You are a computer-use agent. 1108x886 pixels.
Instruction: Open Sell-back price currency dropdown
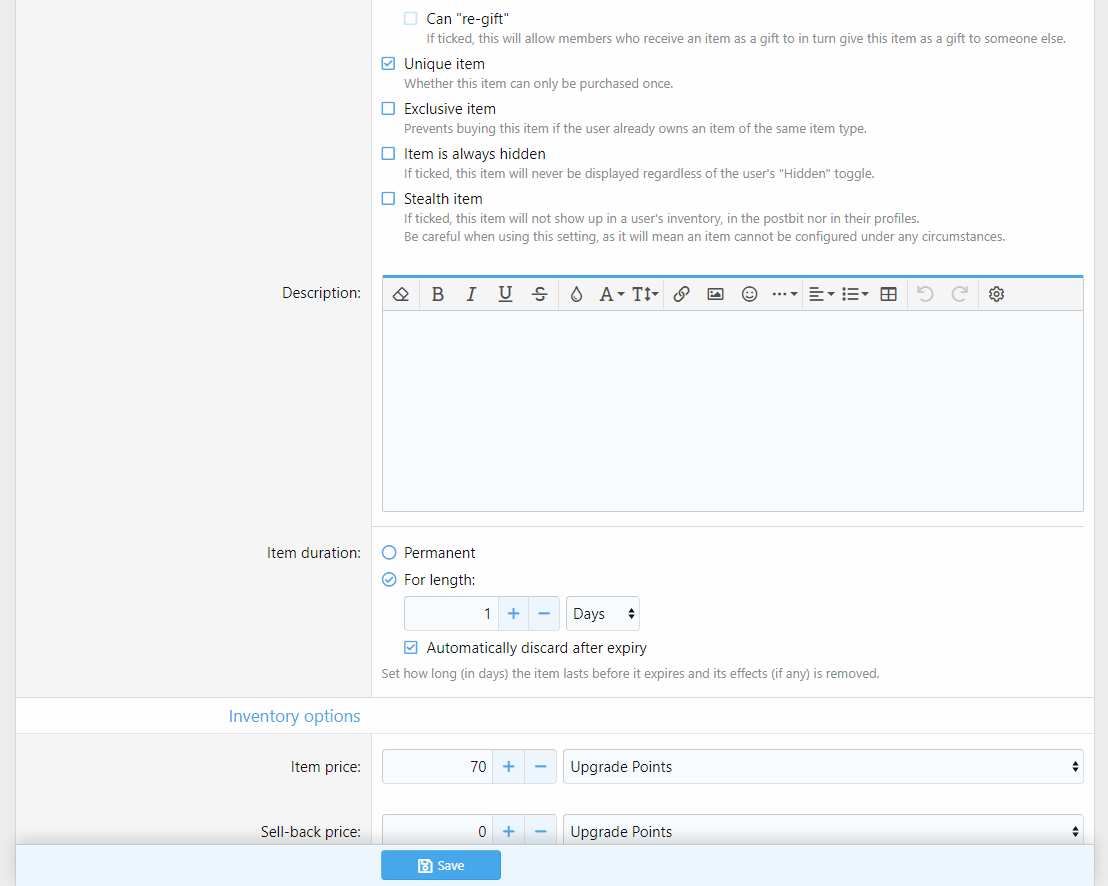pyautogui.click(x=823, y=831)
